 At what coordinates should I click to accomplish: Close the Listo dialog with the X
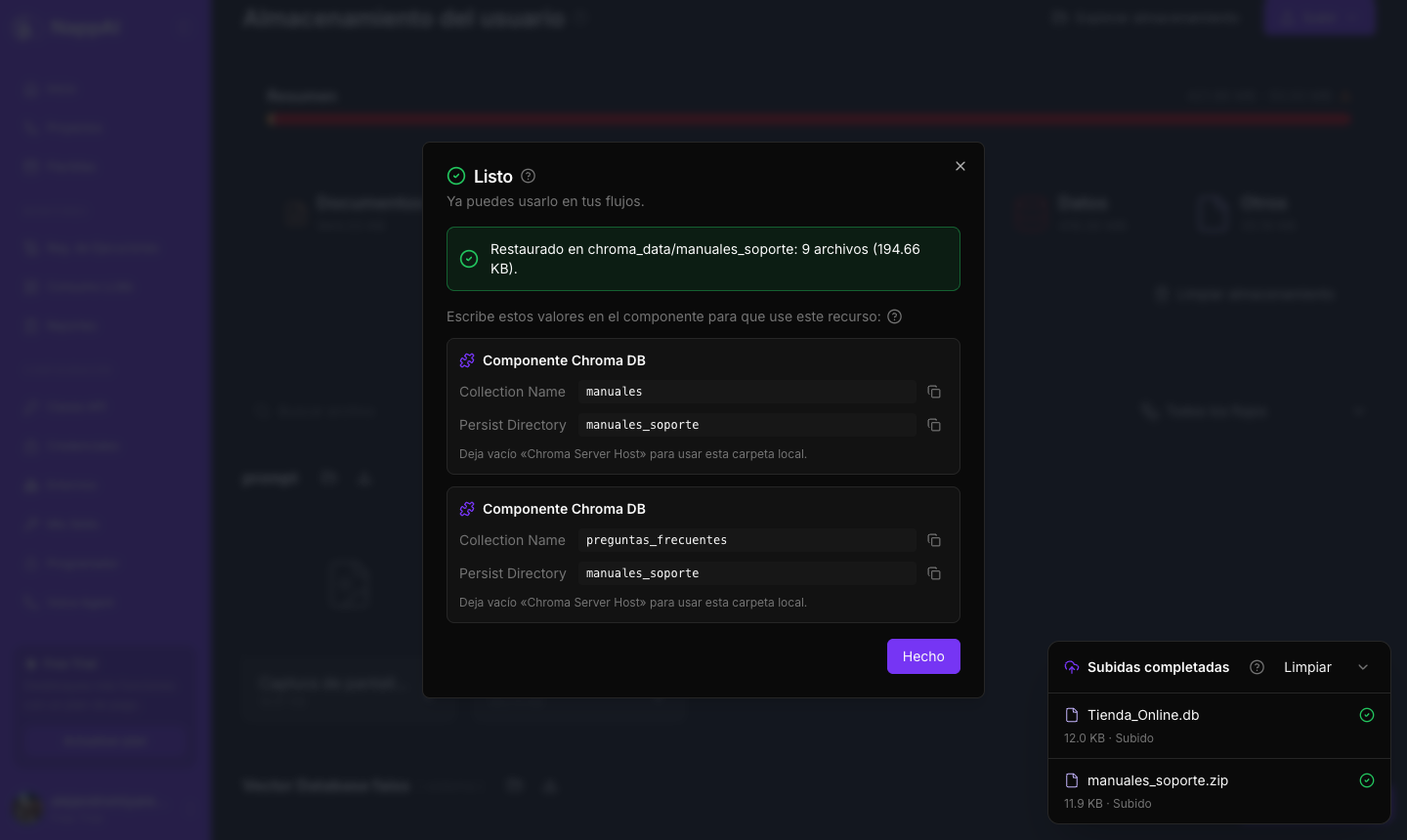(x=960, y=166)
